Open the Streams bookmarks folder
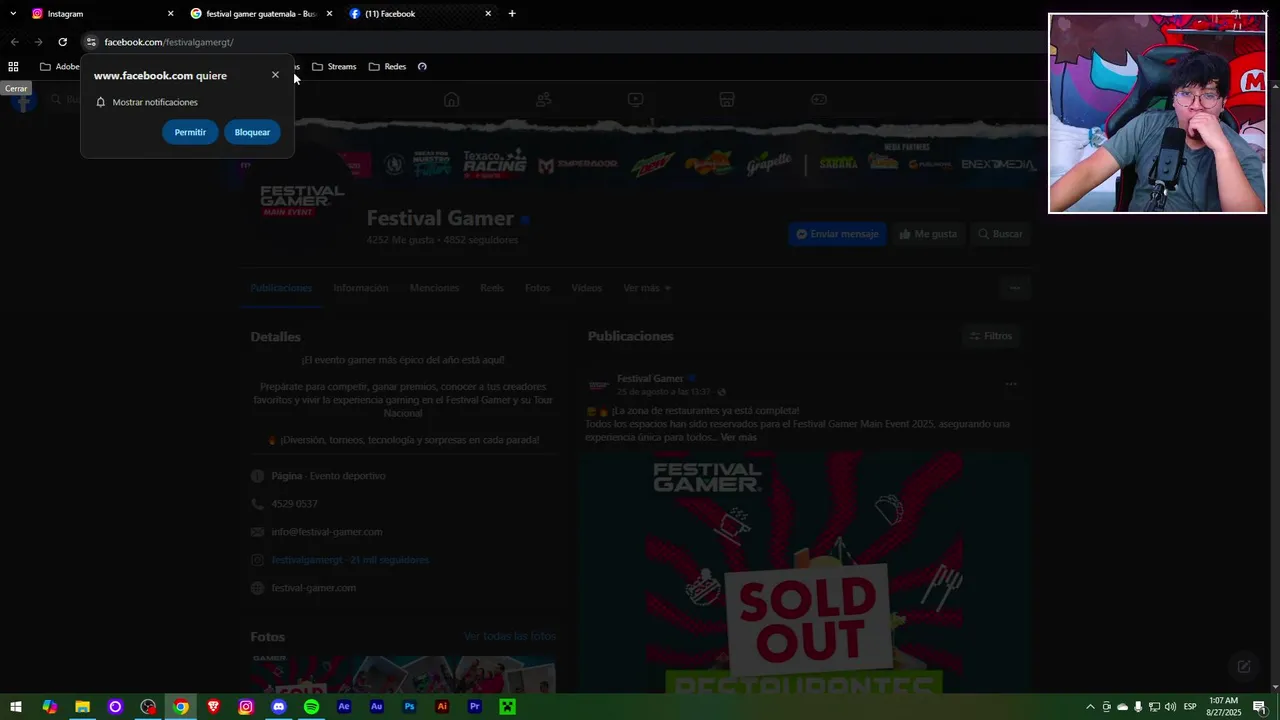Screen dimensions: 1280x720 click(x=334, y=67)
